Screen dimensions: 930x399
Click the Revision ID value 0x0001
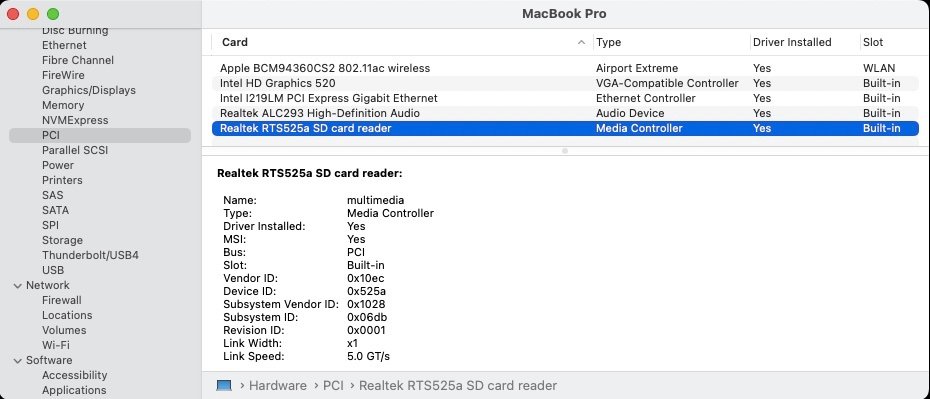367,331
